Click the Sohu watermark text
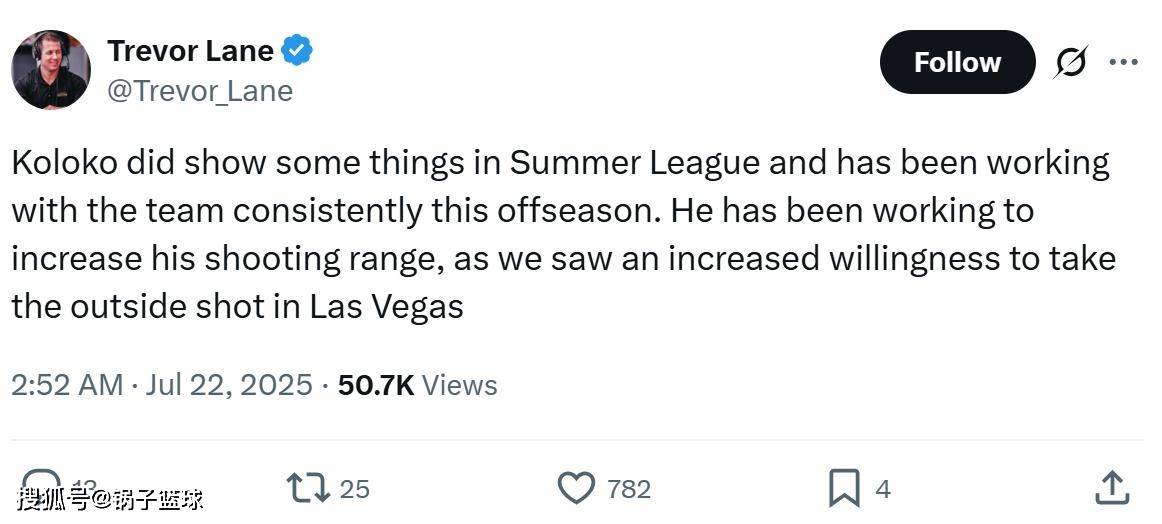This screenshot has width=1162, height=524. pos(110,500)
